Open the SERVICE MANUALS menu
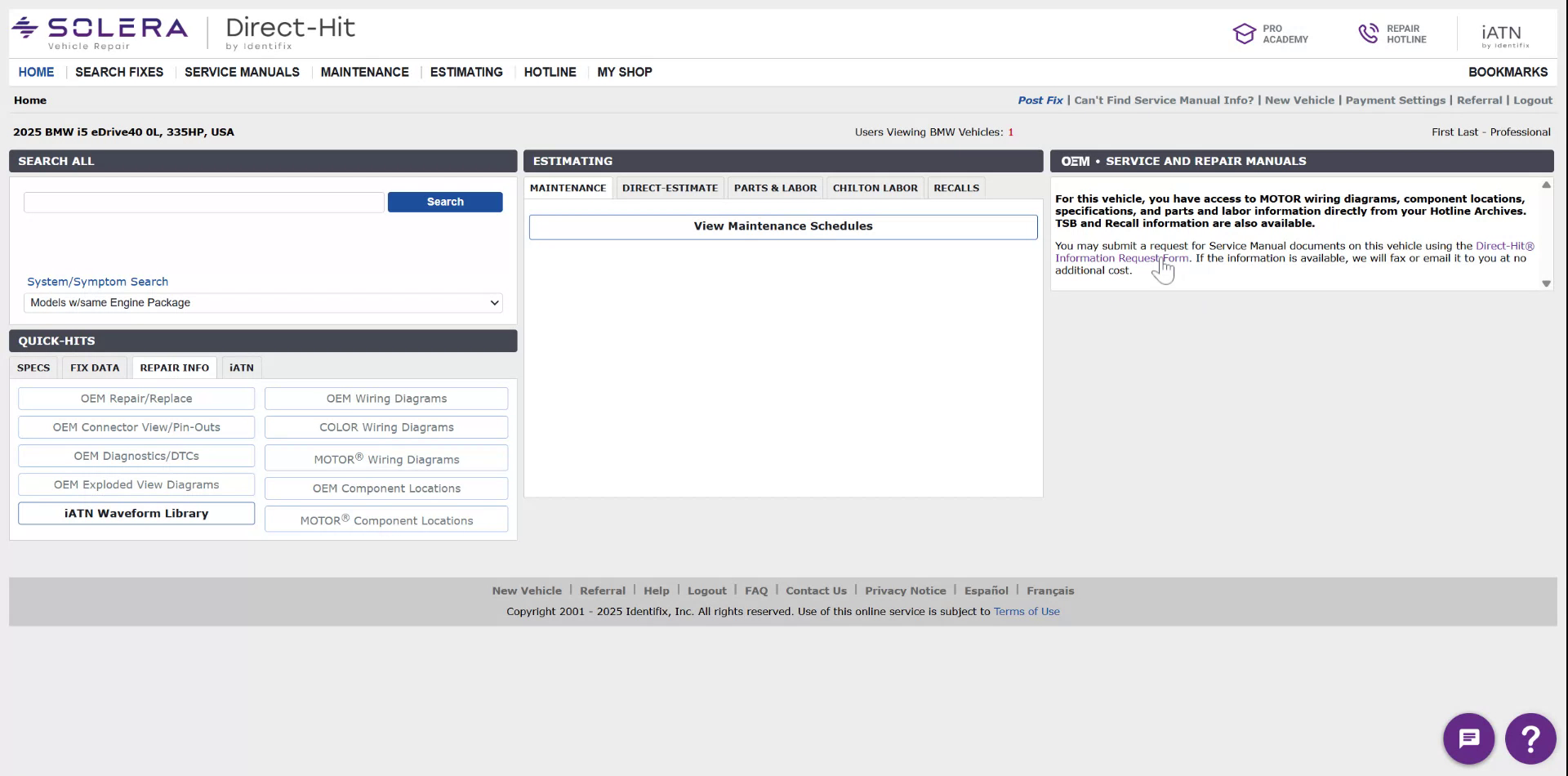 [x=241, y=72]
